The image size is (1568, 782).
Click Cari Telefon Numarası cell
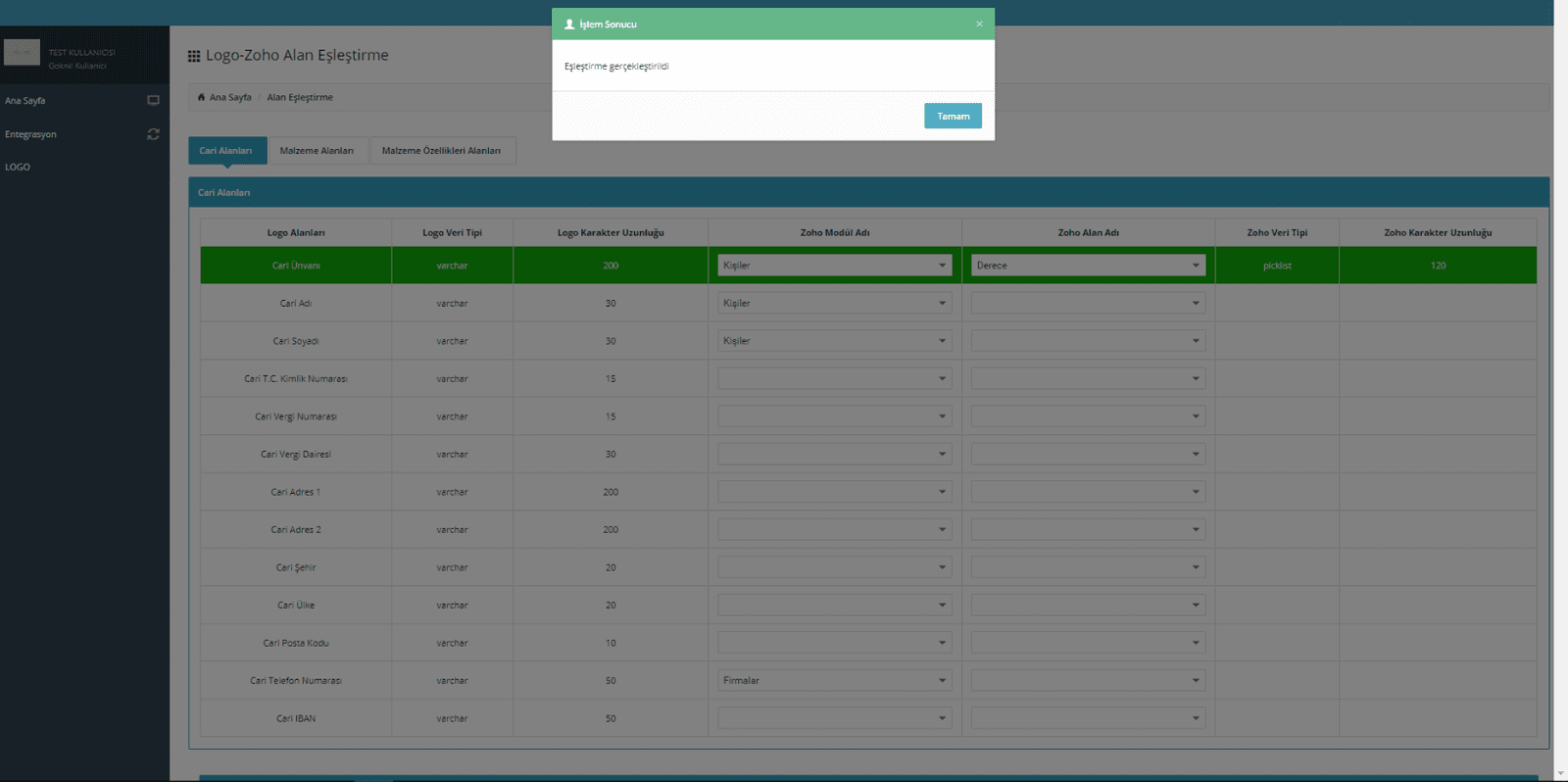click(x=296, y=680)
